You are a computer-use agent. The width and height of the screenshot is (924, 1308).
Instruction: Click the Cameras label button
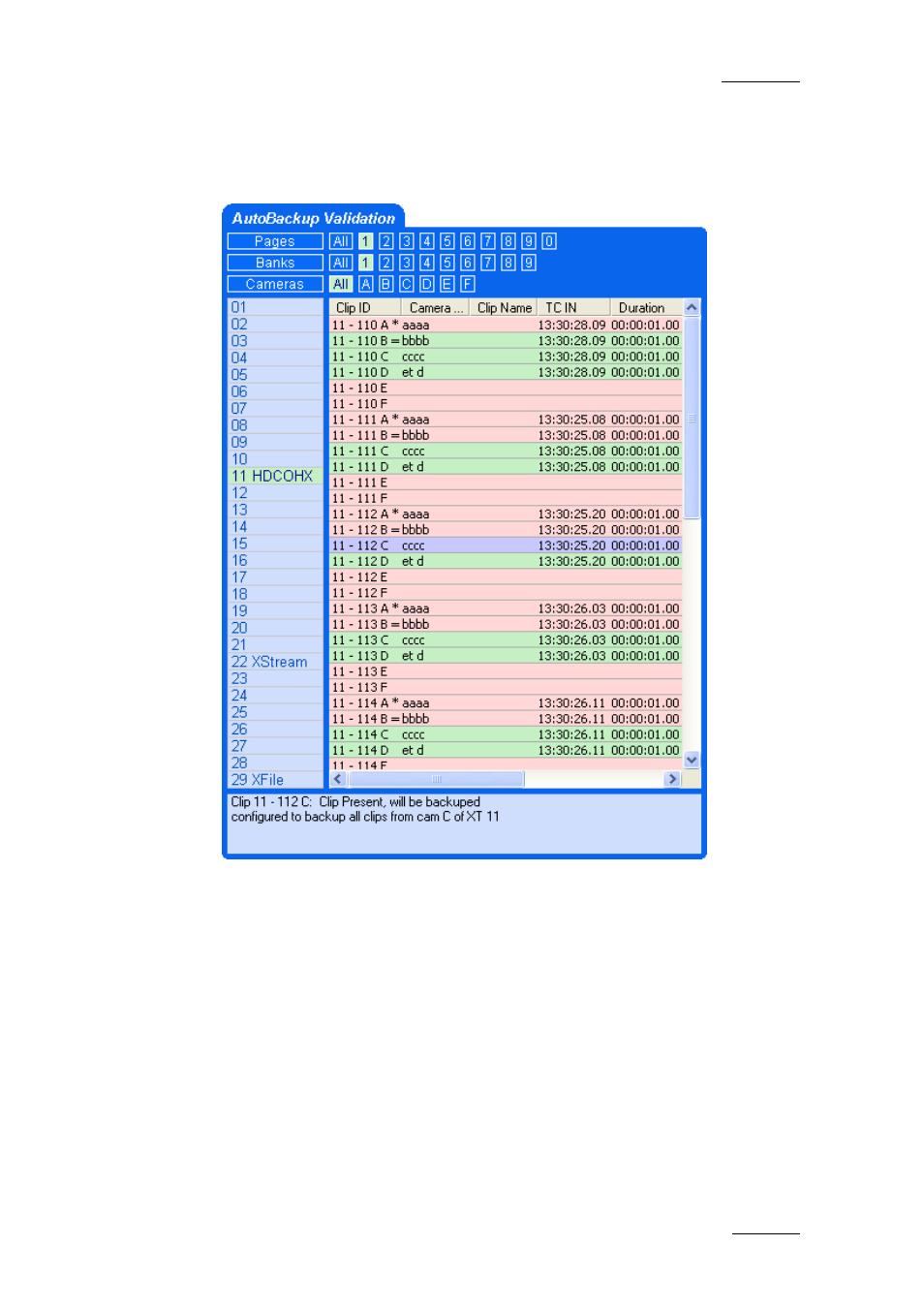click(x=275, y=284)
